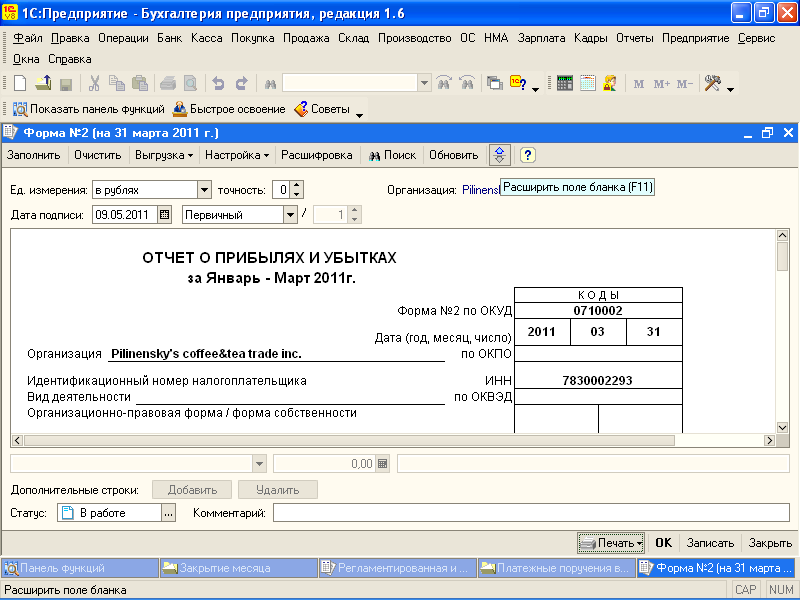Click the M memory button

click(x=639, y=84)
